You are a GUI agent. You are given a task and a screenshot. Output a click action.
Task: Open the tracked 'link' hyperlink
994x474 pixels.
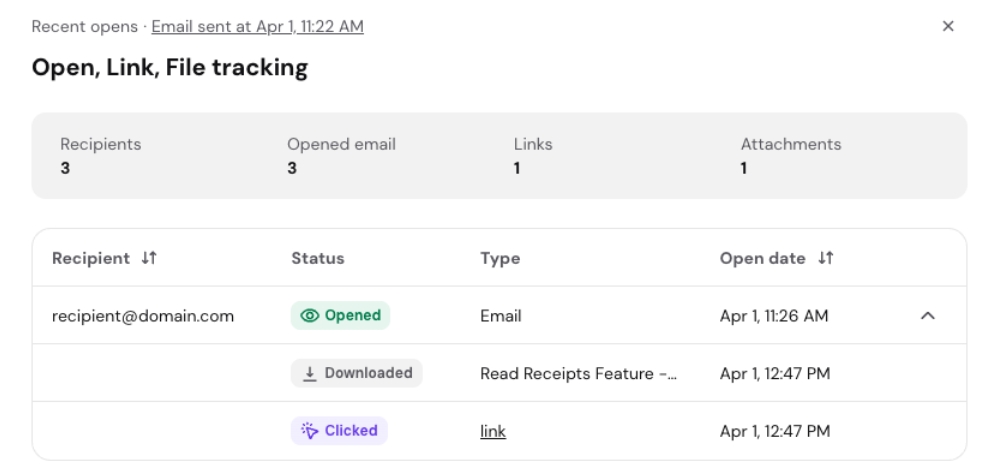(x=493, y=432)
